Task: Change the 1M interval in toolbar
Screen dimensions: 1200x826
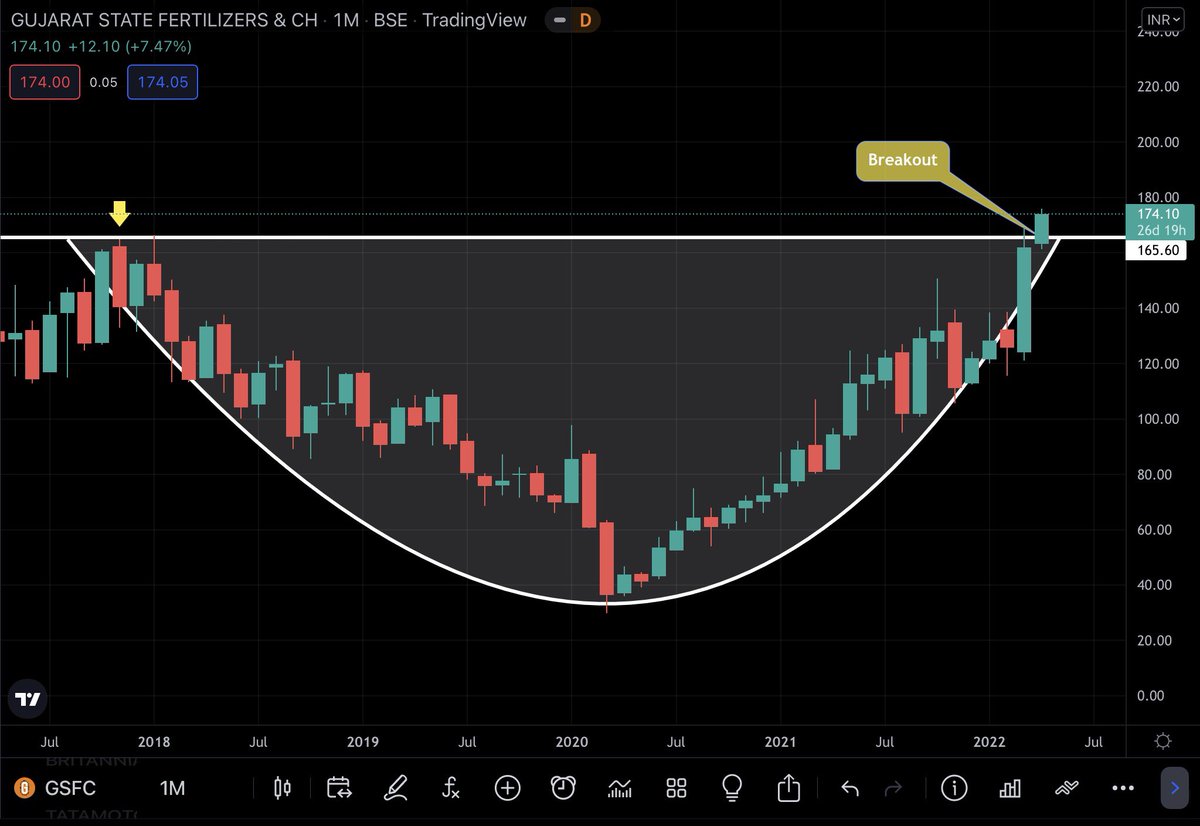Action: (172, 789)
